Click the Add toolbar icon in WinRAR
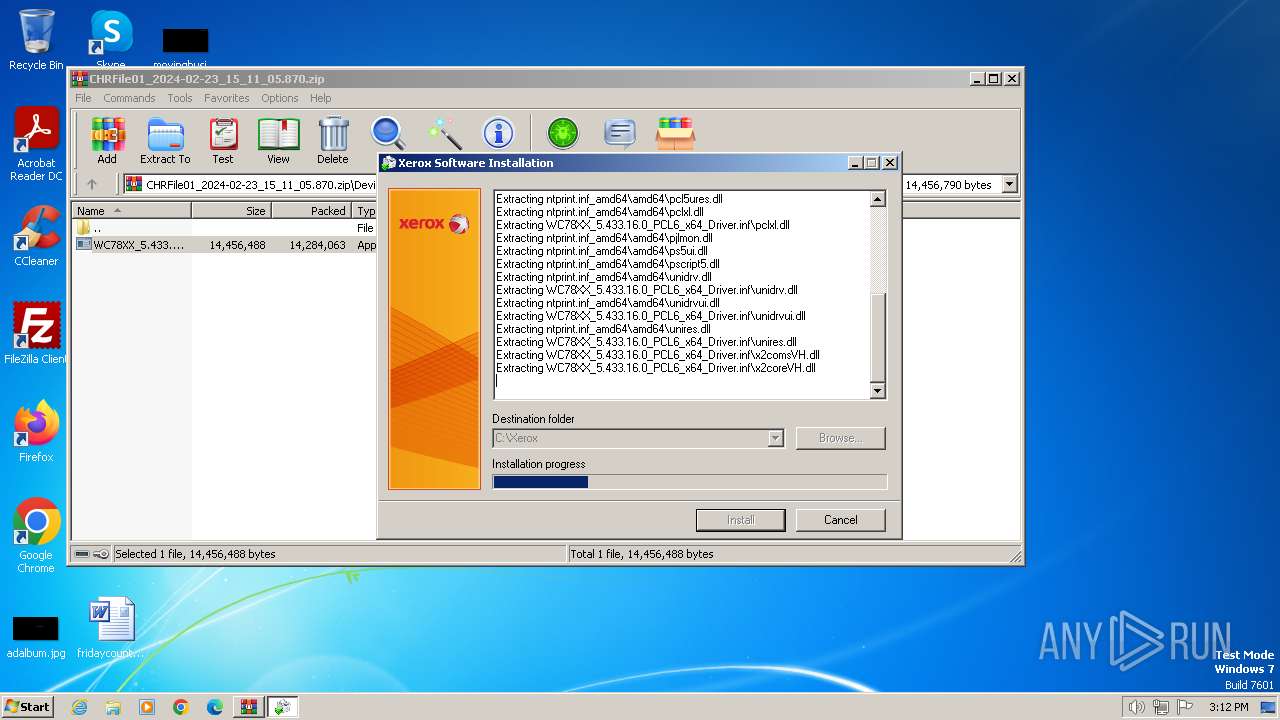Screen dimensions: 1280x720 107,140
